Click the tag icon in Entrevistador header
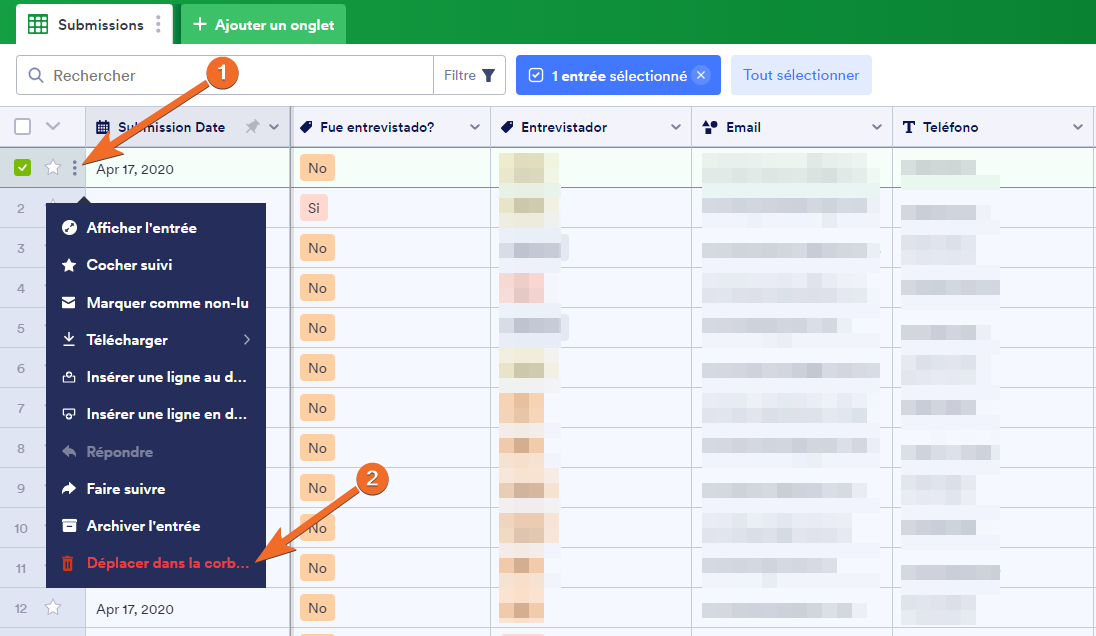The image size is (1096, 636). click(x=507, y=127)
